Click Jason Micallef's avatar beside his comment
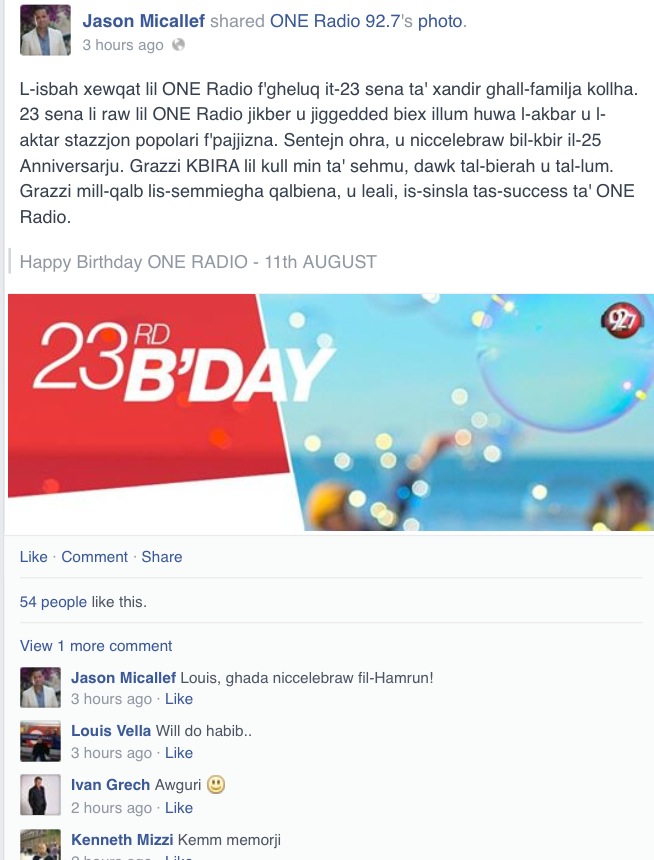The image size is (654, 860). tap(41, 688)
